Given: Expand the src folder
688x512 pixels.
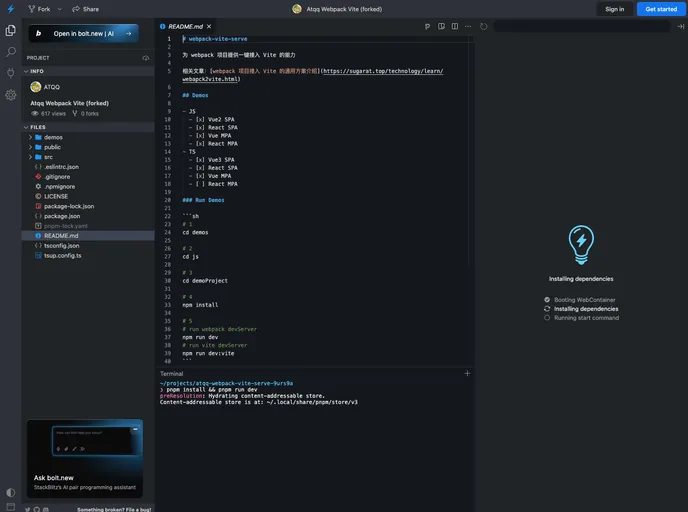Looking at the screenshot, I should coord(88,157).
